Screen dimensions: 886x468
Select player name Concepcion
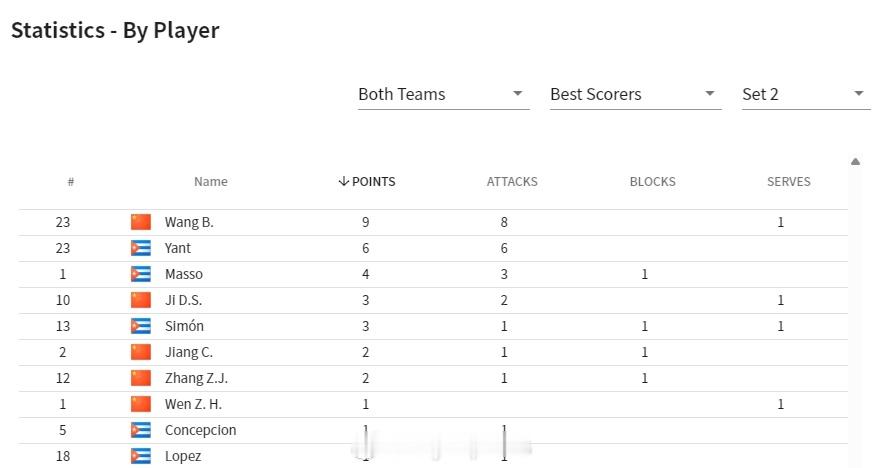pos(201,430)
